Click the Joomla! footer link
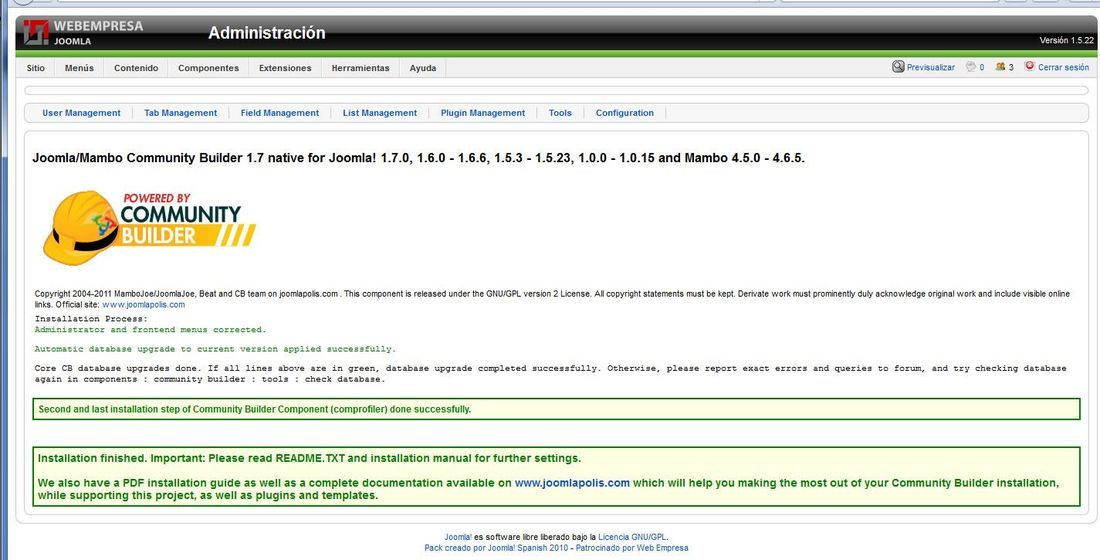Viewport: 1100px width, 560px height. pyautogui.click(x=458, y=537)
